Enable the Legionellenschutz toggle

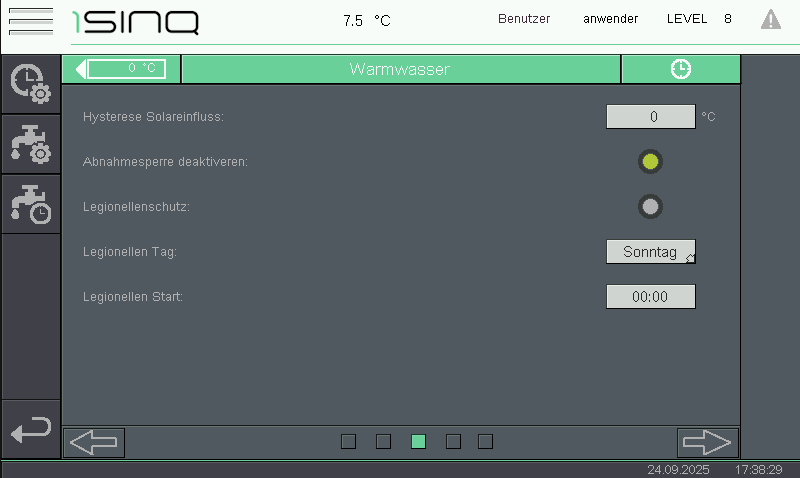[x=650, y=207]
